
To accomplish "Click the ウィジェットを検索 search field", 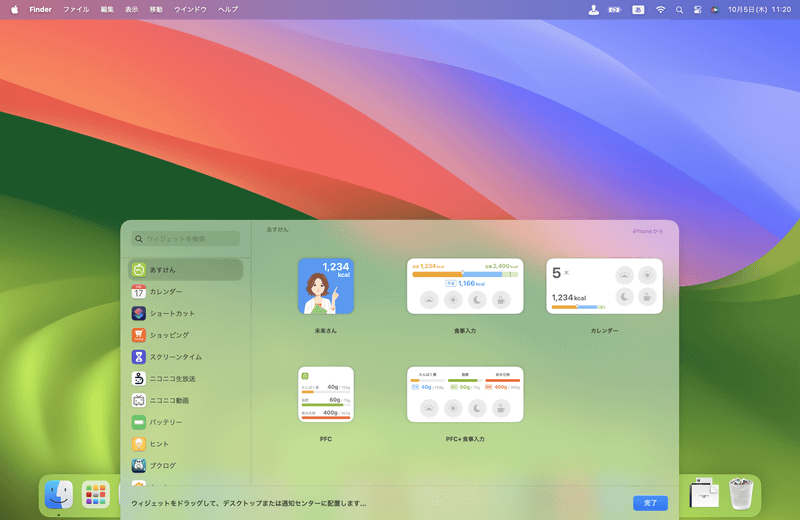I will 186,239.
